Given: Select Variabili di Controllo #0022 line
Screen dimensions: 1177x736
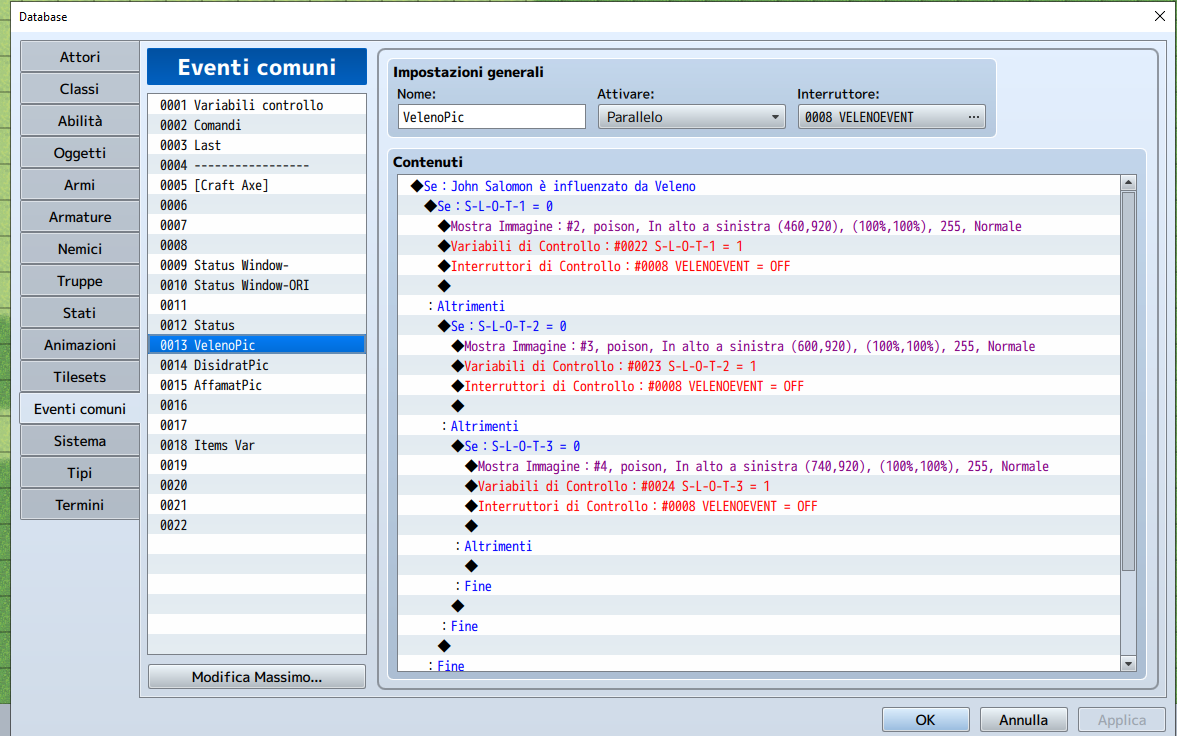Looking at the screenshot, I should 760,246.
